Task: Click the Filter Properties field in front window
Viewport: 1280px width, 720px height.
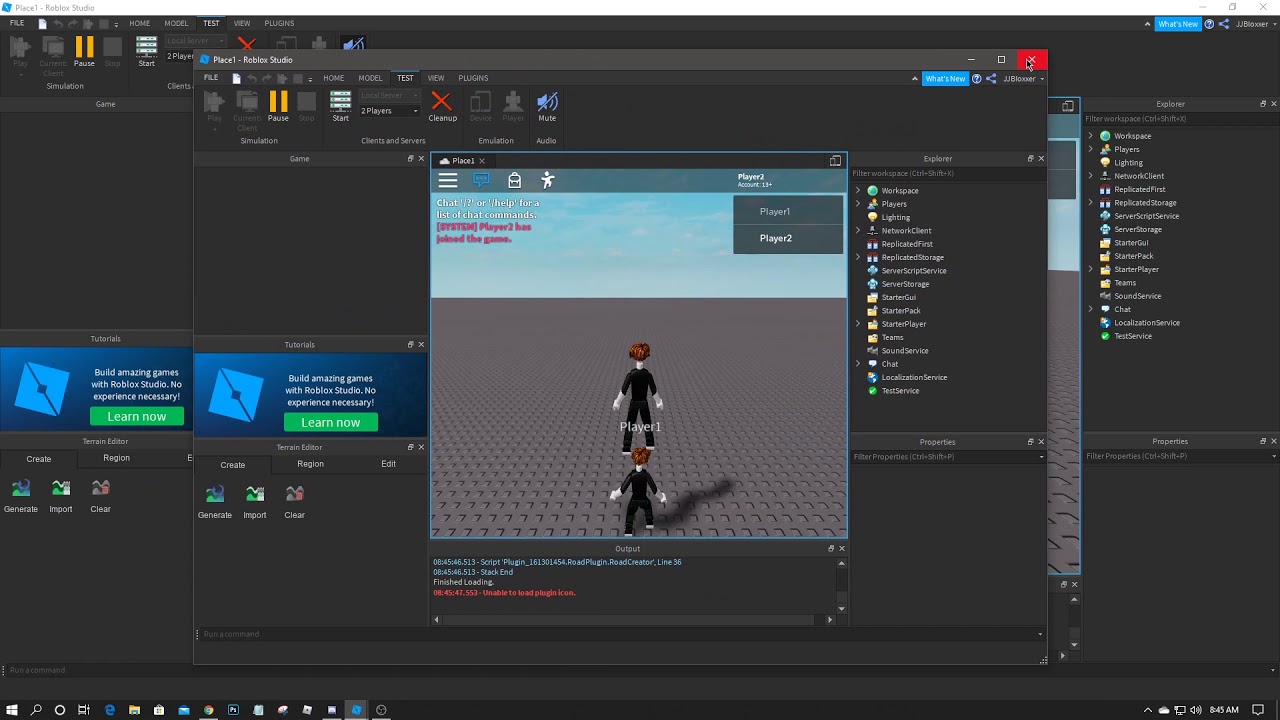Action: coord(947,457)
